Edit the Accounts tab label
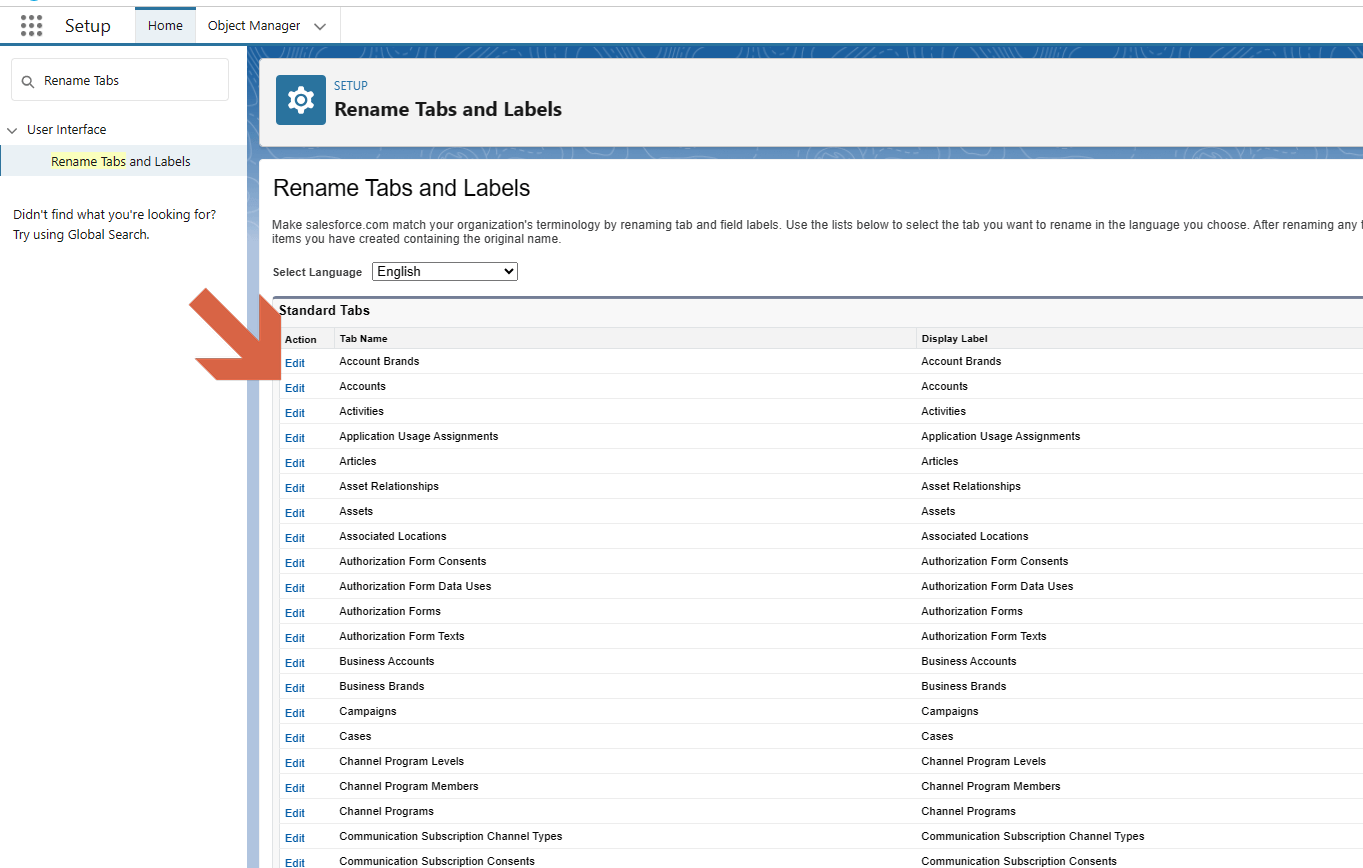The height and width of the screenshot is (868, 1363). point(294,387)
